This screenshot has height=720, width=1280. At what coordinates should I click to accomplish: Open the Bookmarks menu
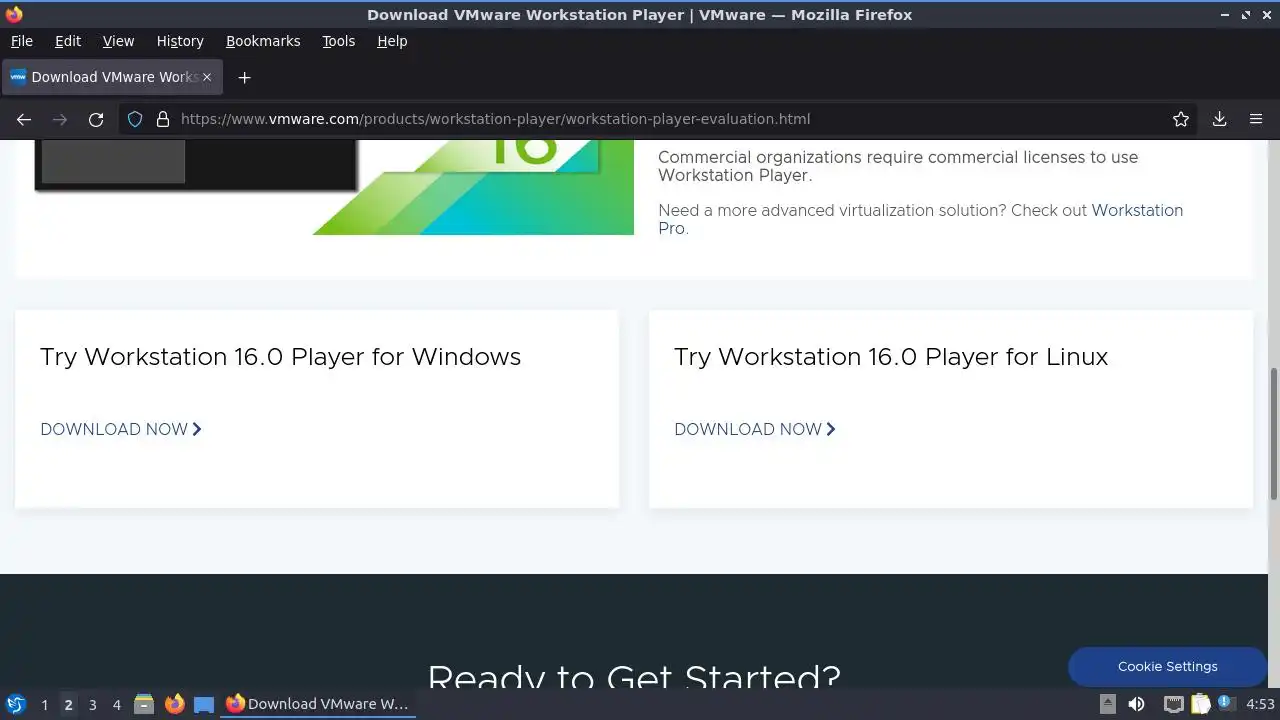tap(263, 41)
